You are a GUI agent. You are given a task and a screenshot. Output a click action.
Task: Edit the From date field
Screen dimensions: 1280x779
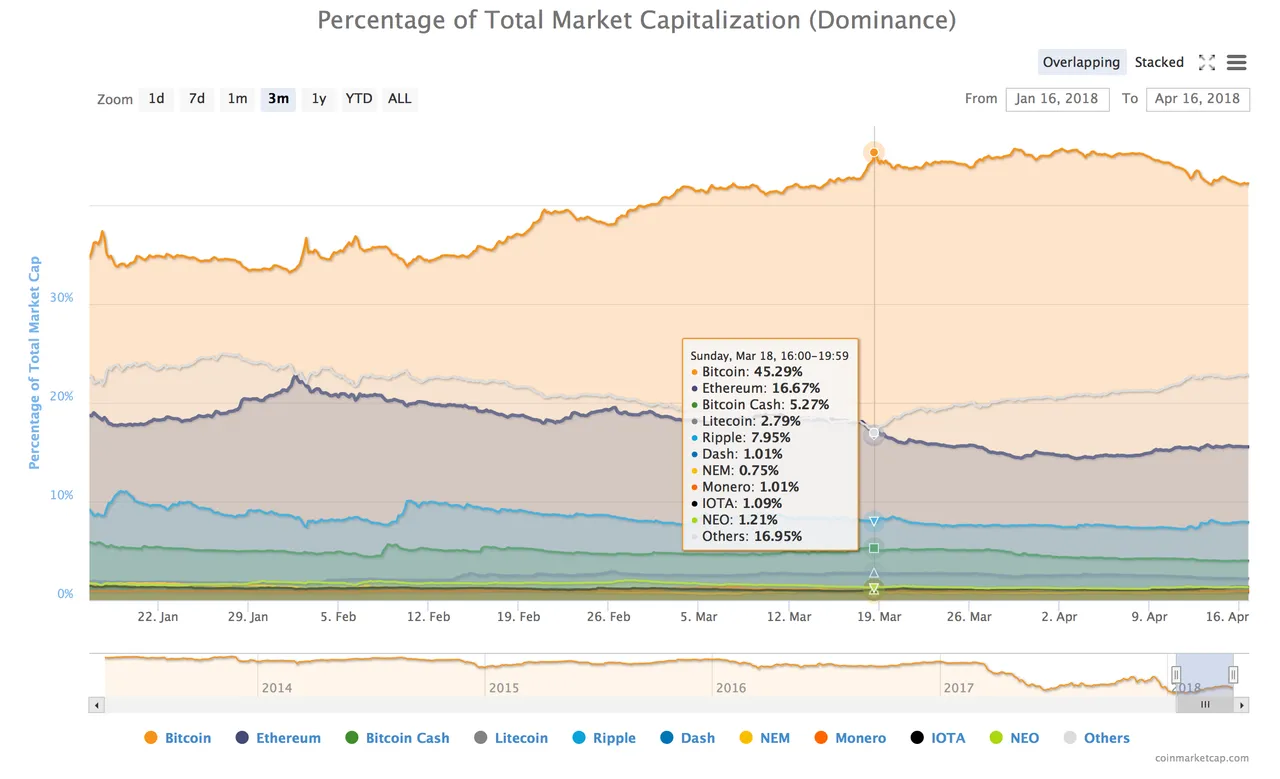1057,98
